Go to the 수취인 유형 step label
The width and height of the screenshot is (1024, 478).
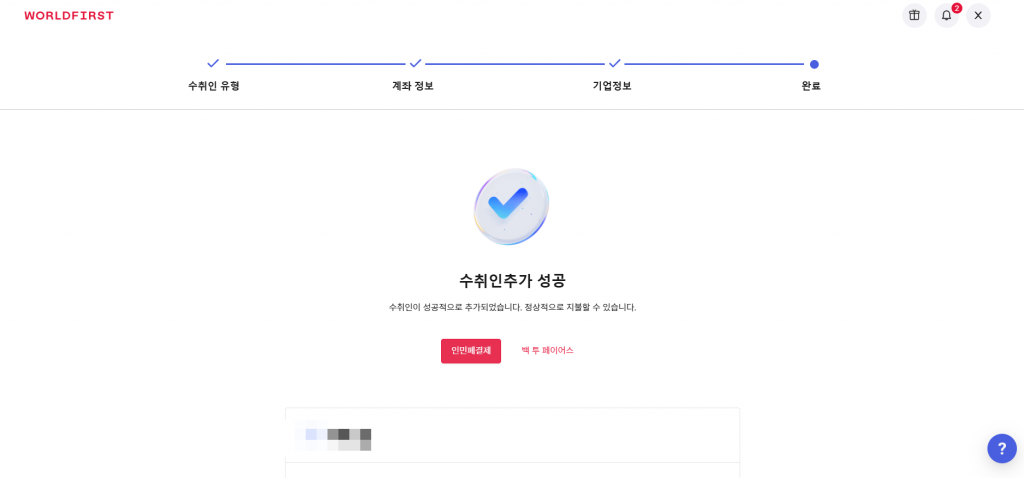[x=214, y=86]
